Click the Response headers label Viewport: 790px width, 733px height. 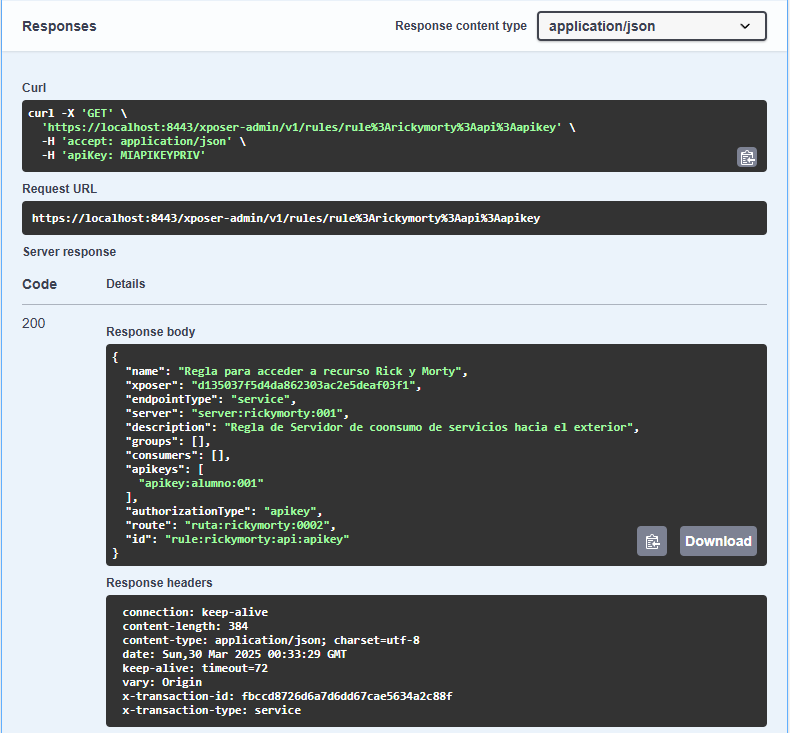pyautogui.click(x=159, y=582)
